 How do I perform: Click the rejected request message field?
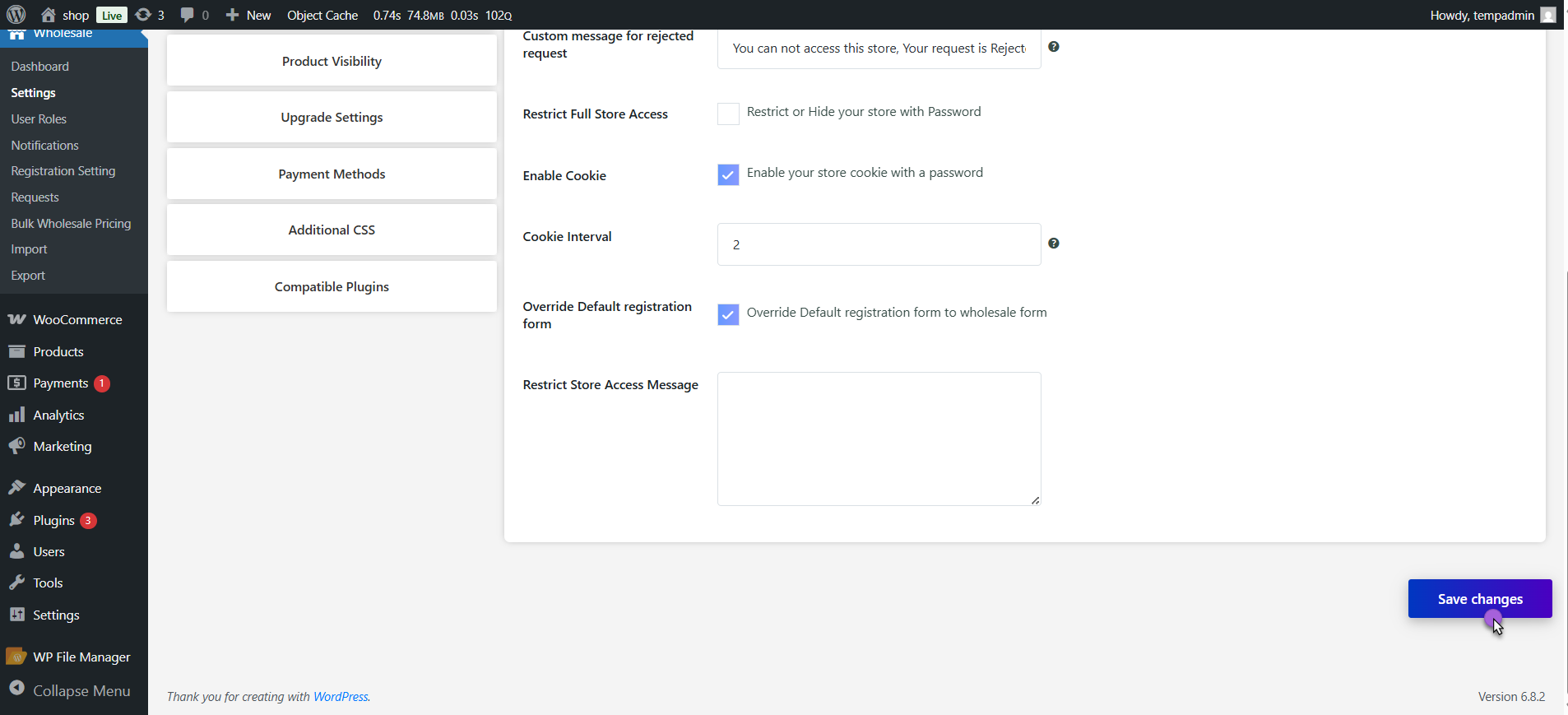(x=879, y=49)
